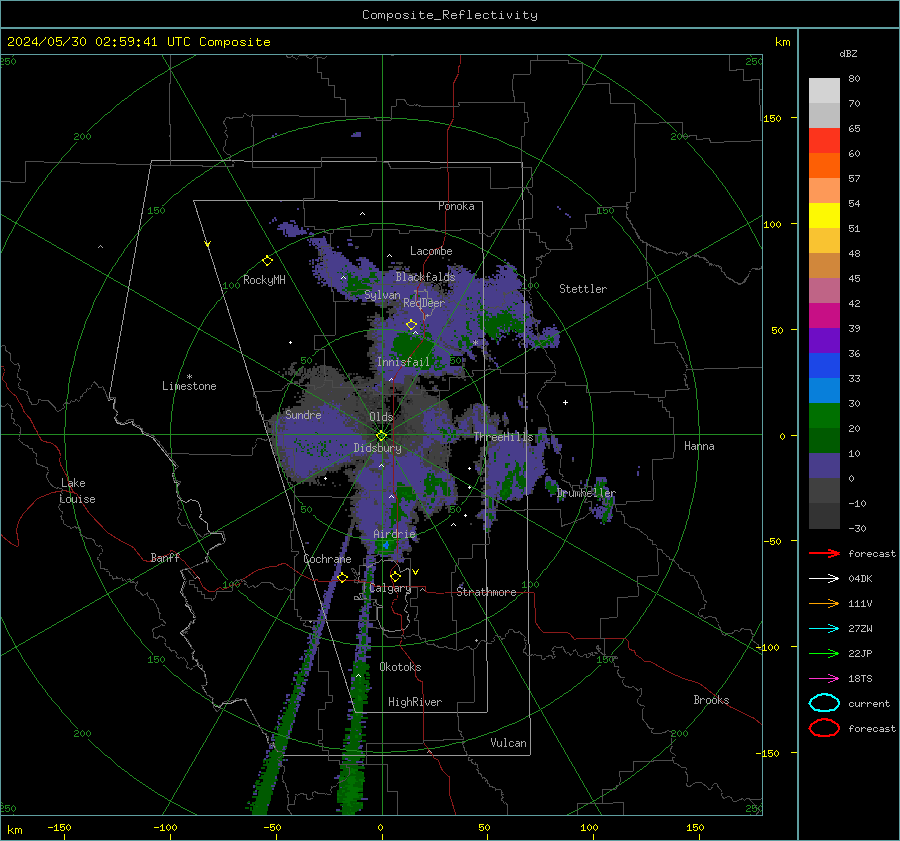Click the Innisfail city label
The width and height of the screenshot is (900, 841).
click(x=403, y=362)
